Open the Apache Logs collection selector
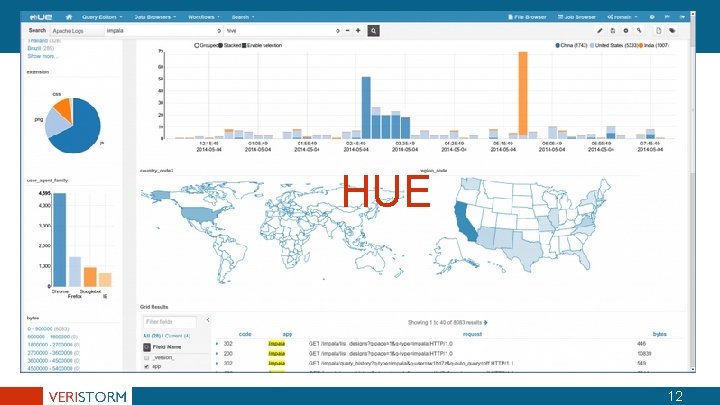The height and width of the screenshot is (405, 720). (x=77, y=31)
